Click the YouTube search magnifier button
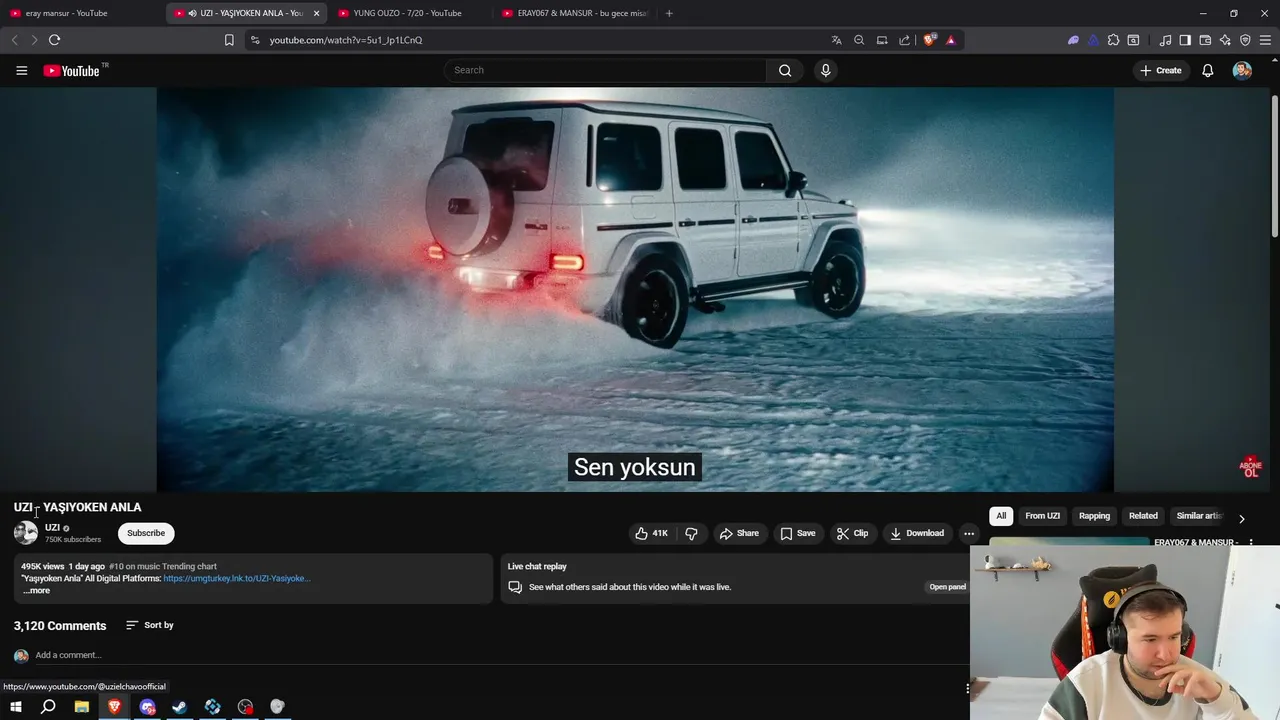 pyautogui.click(x=785, y=70)
